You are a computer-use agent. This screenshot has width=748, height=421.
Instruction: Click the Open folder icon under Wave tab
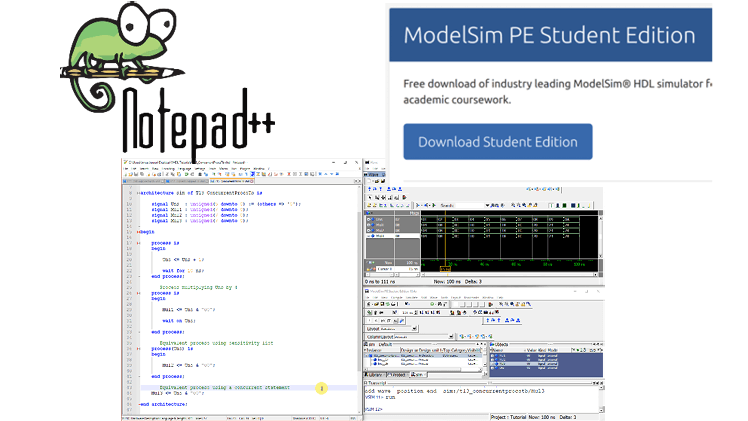click(377, 181)
